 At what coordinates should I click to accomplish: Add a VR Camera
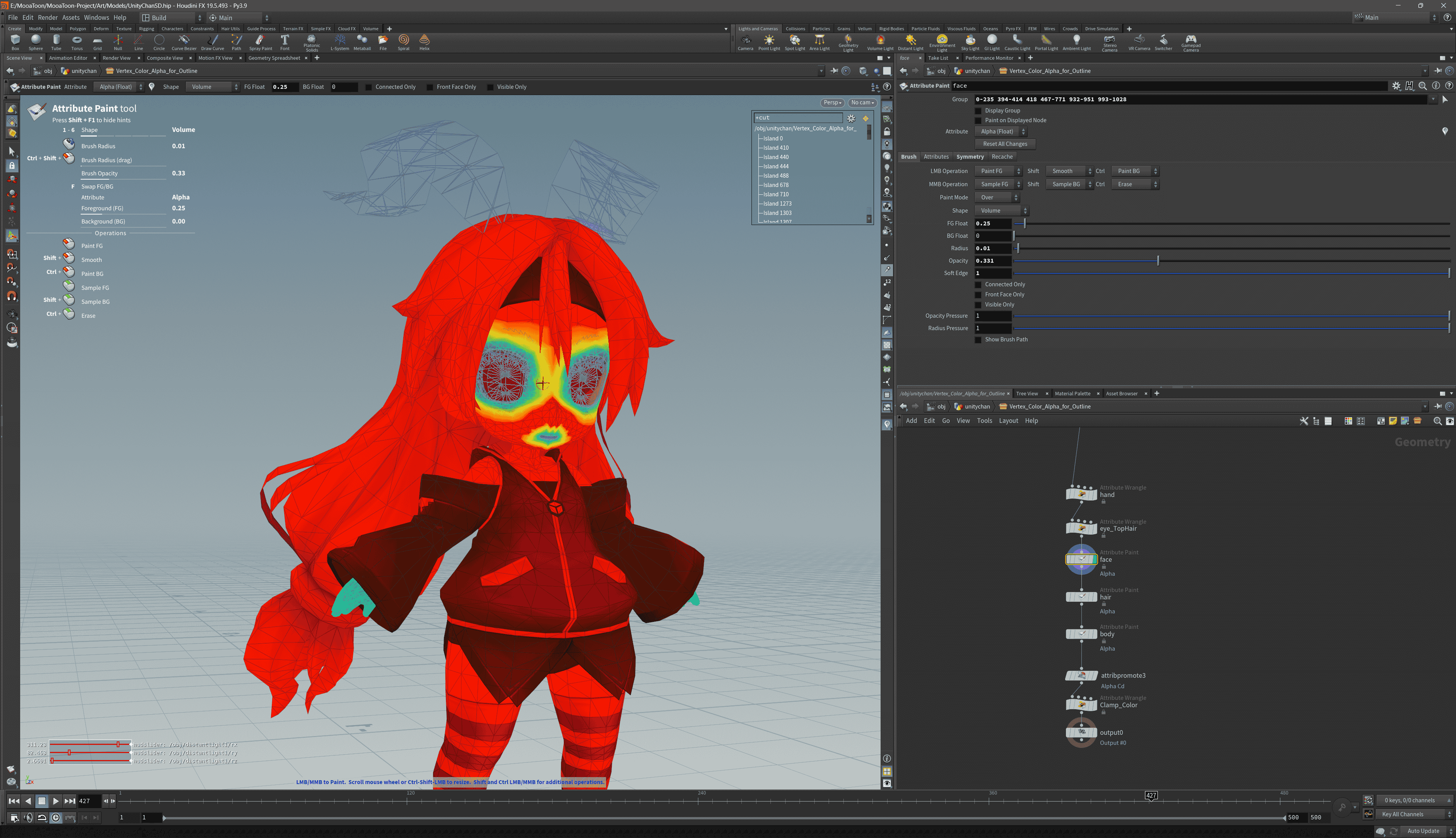tap(1139, 42)
